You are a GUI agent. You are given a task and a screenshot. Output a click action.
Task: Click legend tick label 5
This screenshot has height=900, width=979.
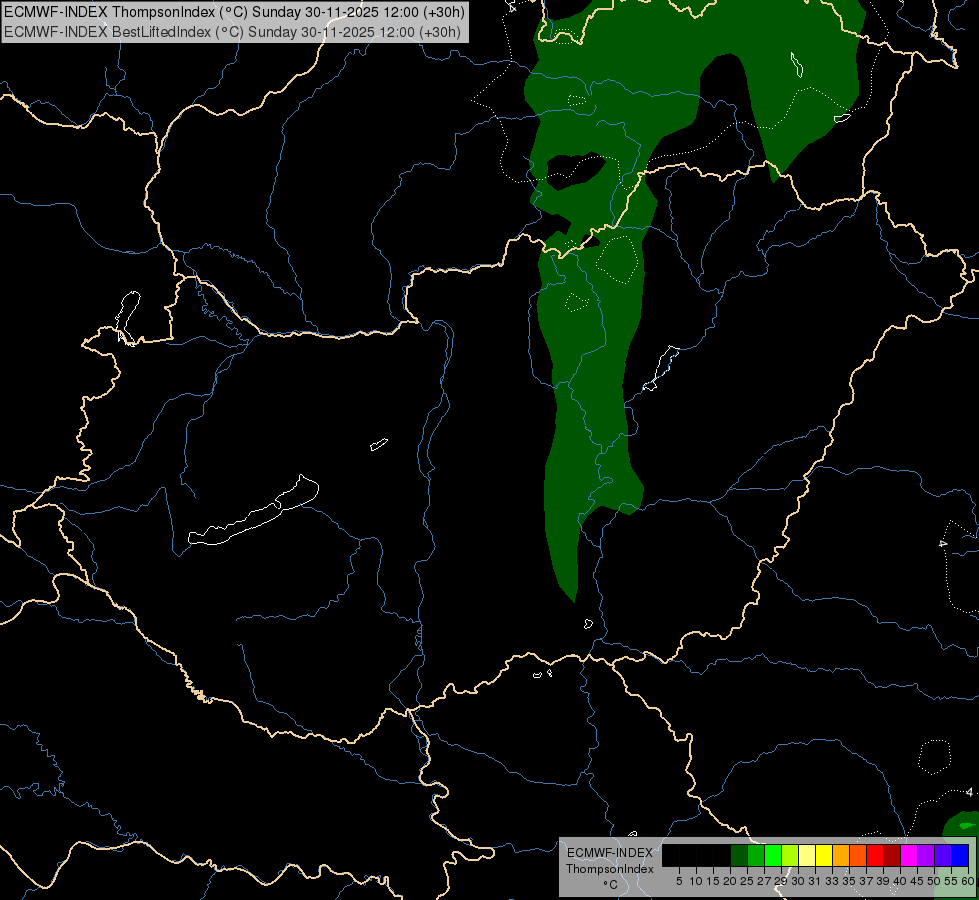point(679,881)
